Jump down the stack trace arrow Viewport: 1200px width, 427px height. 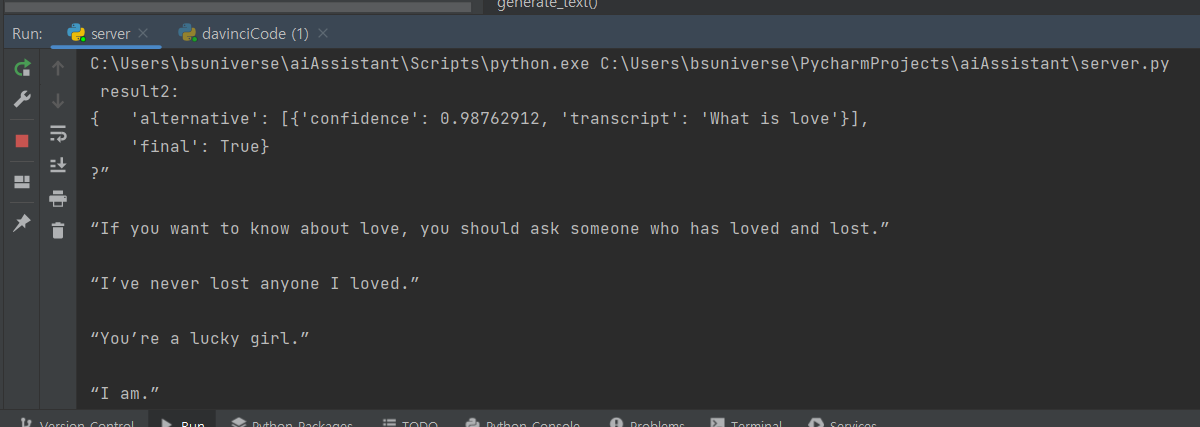point(58,100)
